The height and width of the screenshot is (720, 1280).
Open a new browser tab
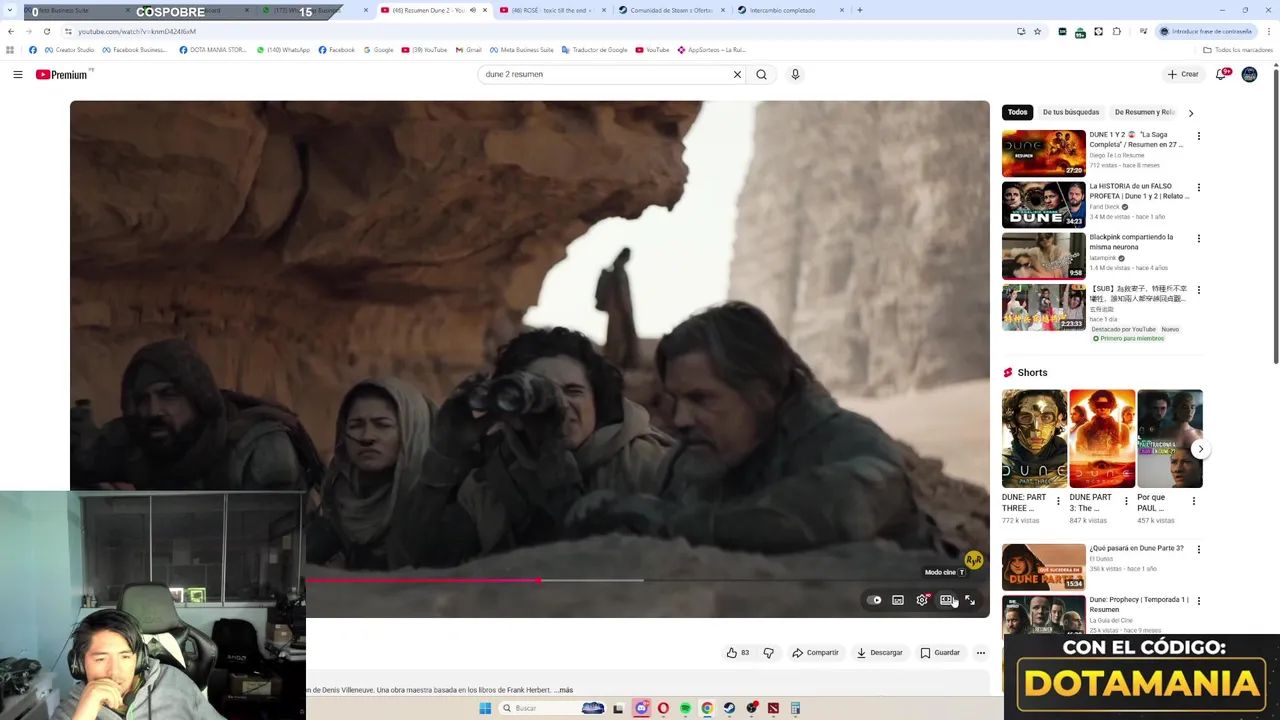(859, 10)
